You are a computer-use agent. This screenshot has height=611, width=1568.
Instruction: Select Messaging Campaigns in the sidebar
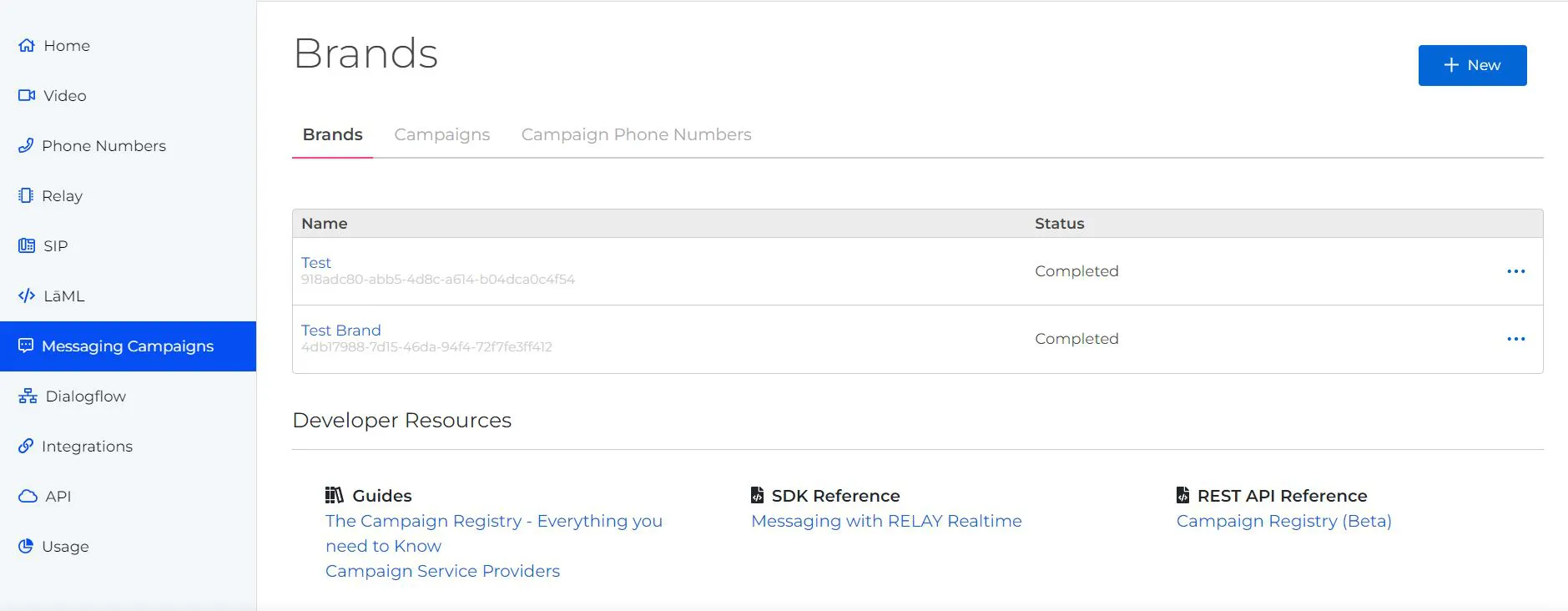[x=128, y=346]
